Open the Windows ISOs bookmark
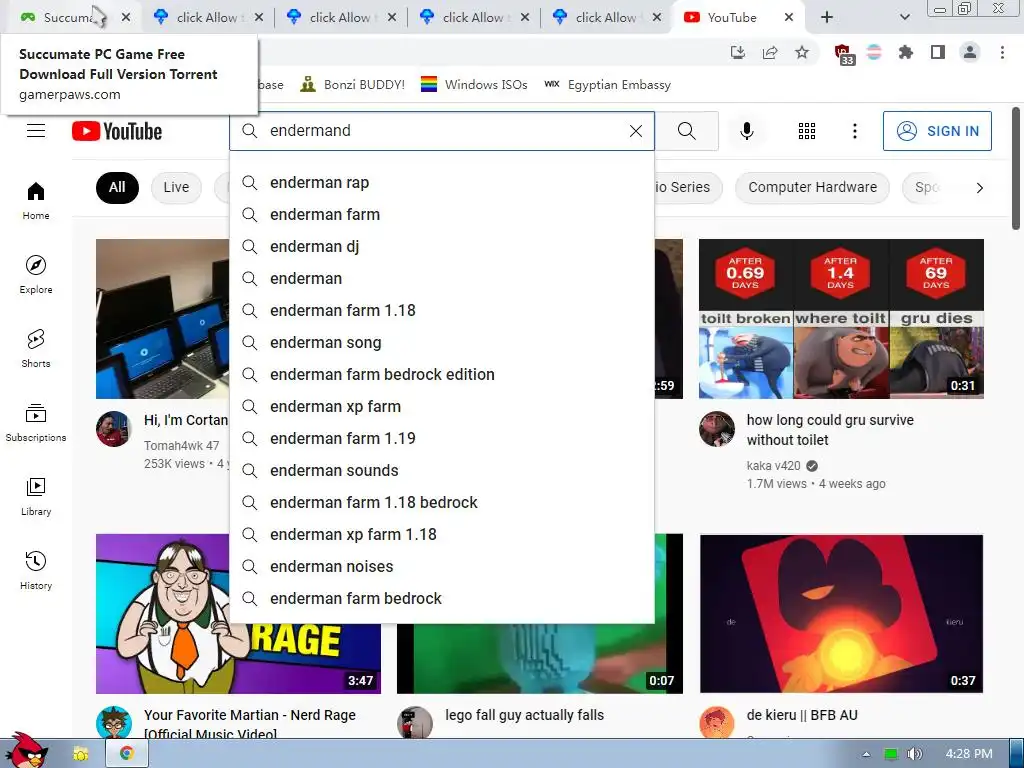 coord(474,85)
